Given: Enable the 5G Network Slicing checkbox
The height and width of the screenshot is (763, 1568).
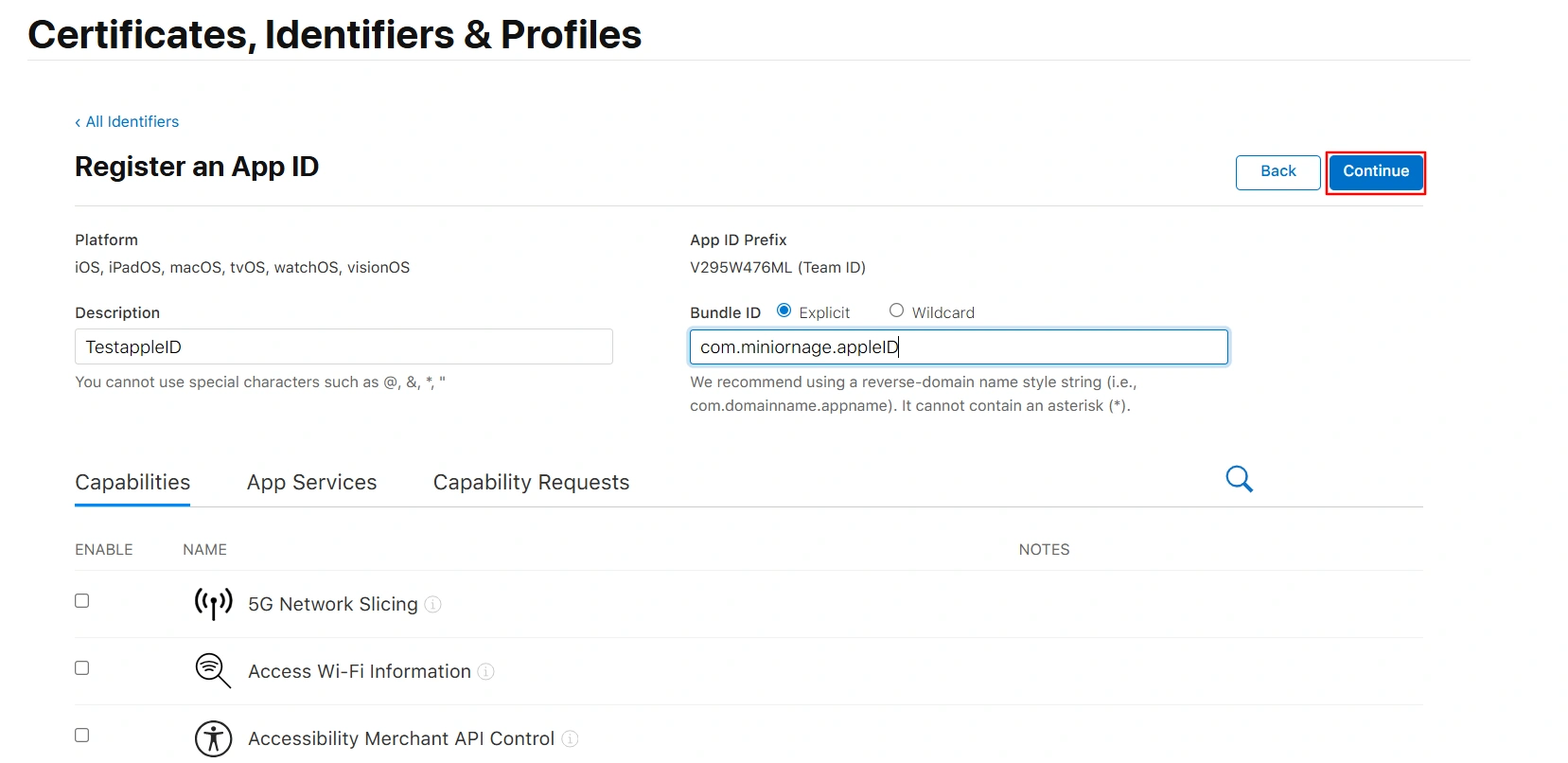Looking at the screenshot, I should pyautogui.click(x=82, y=601).
